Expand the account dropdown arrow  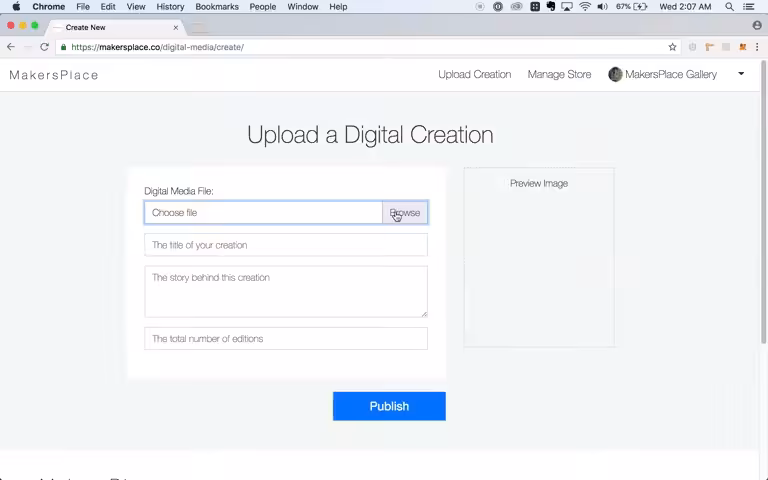click(741, 74)
